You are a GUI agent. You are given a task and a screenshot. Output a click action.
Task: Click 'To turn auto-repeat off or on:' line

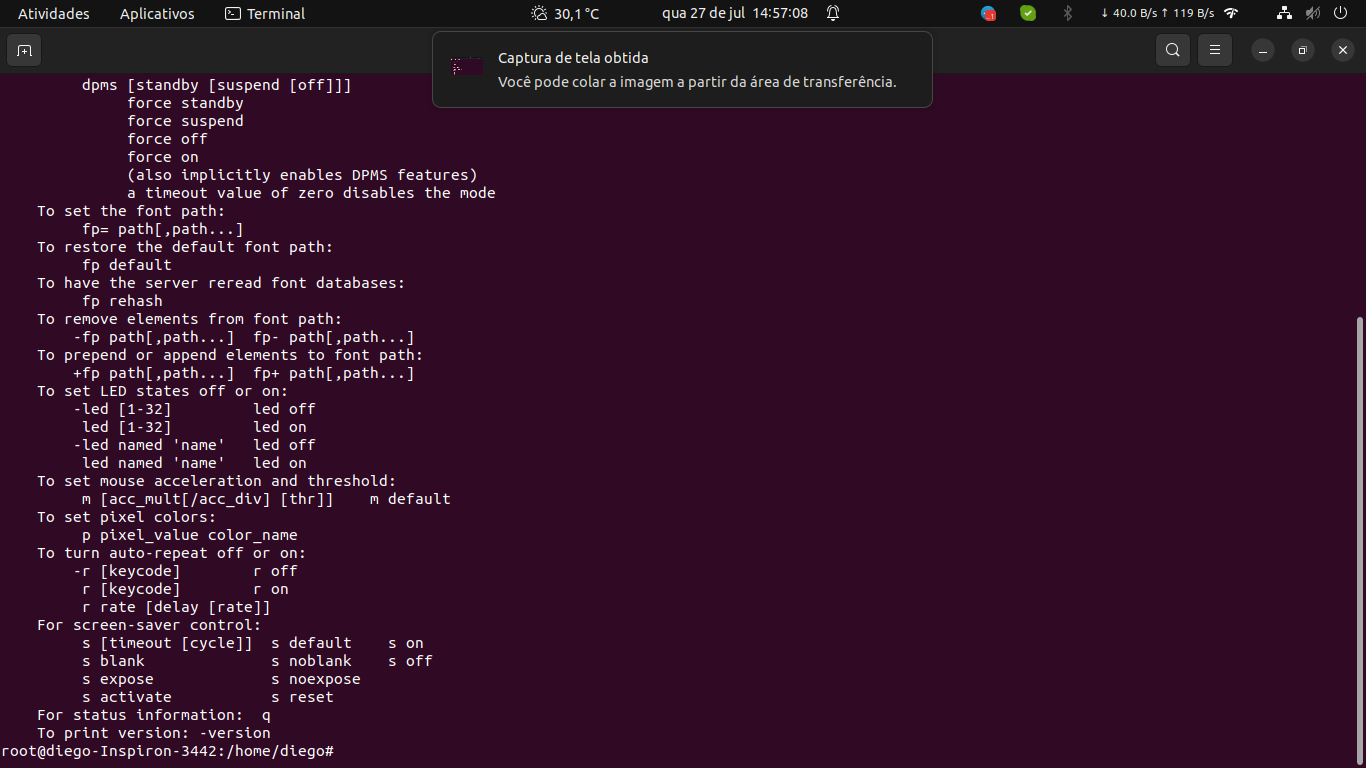[x=171, y=553]
